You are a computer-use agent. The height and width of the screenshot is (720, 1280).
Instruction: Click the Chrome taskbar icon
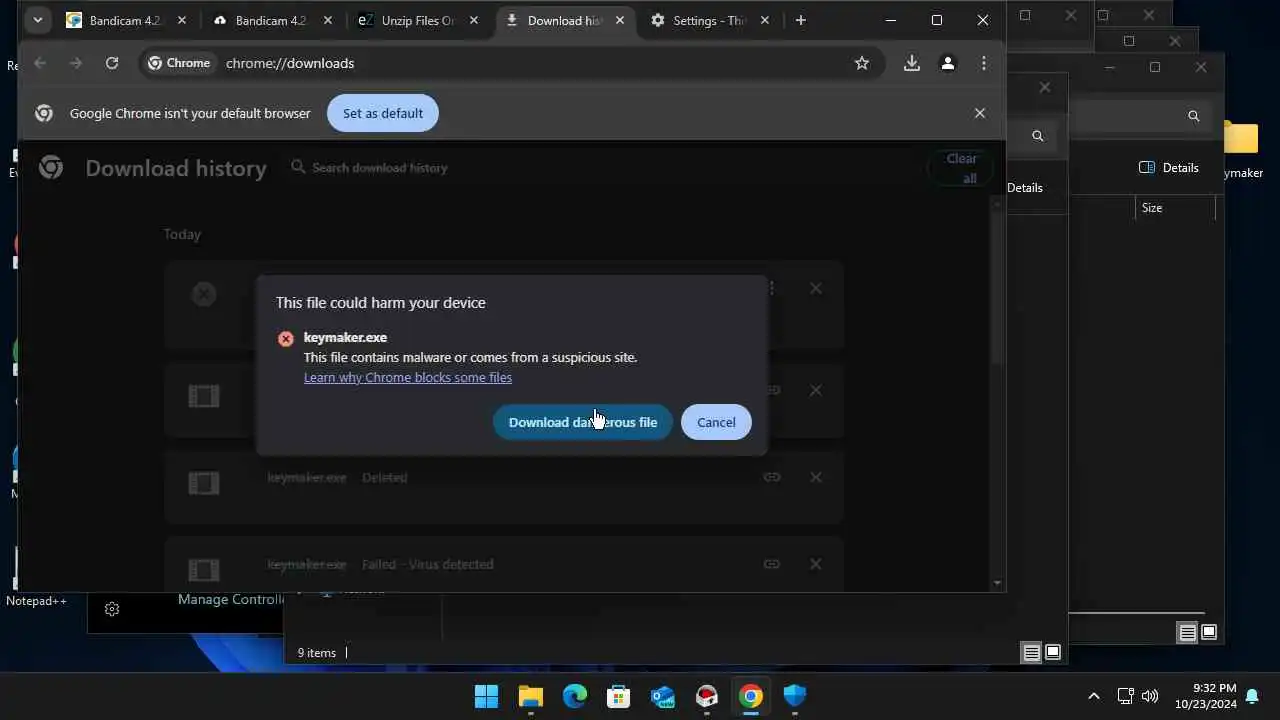[751, 696]
